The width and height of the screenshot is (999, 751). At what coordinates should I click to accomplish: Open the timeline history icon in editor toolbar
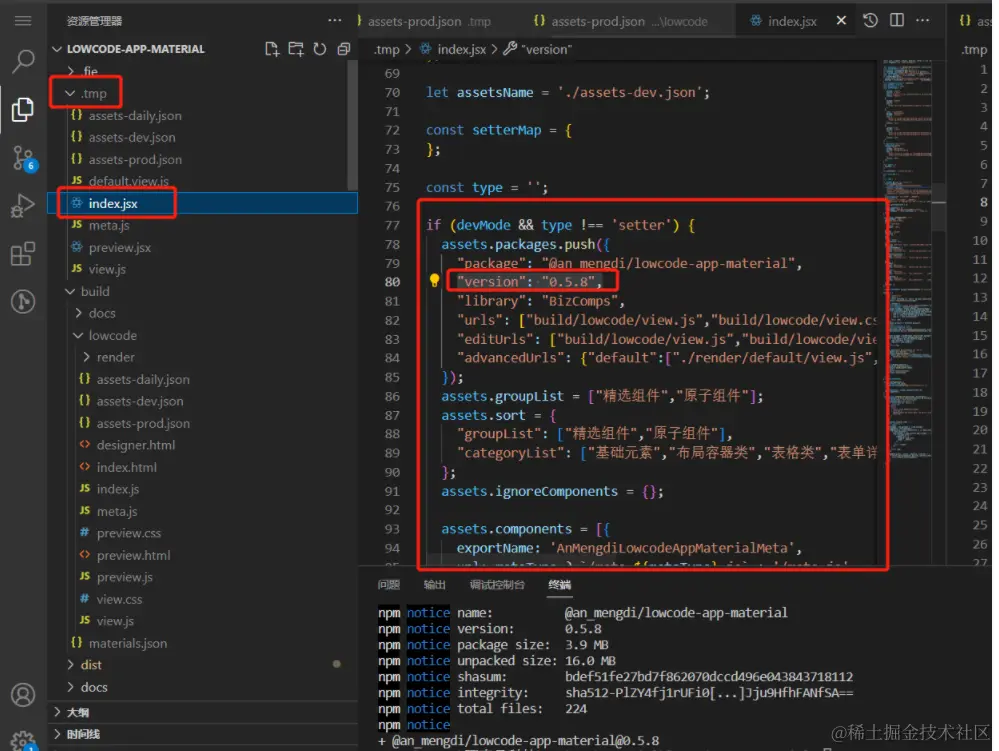pos(870,20)
